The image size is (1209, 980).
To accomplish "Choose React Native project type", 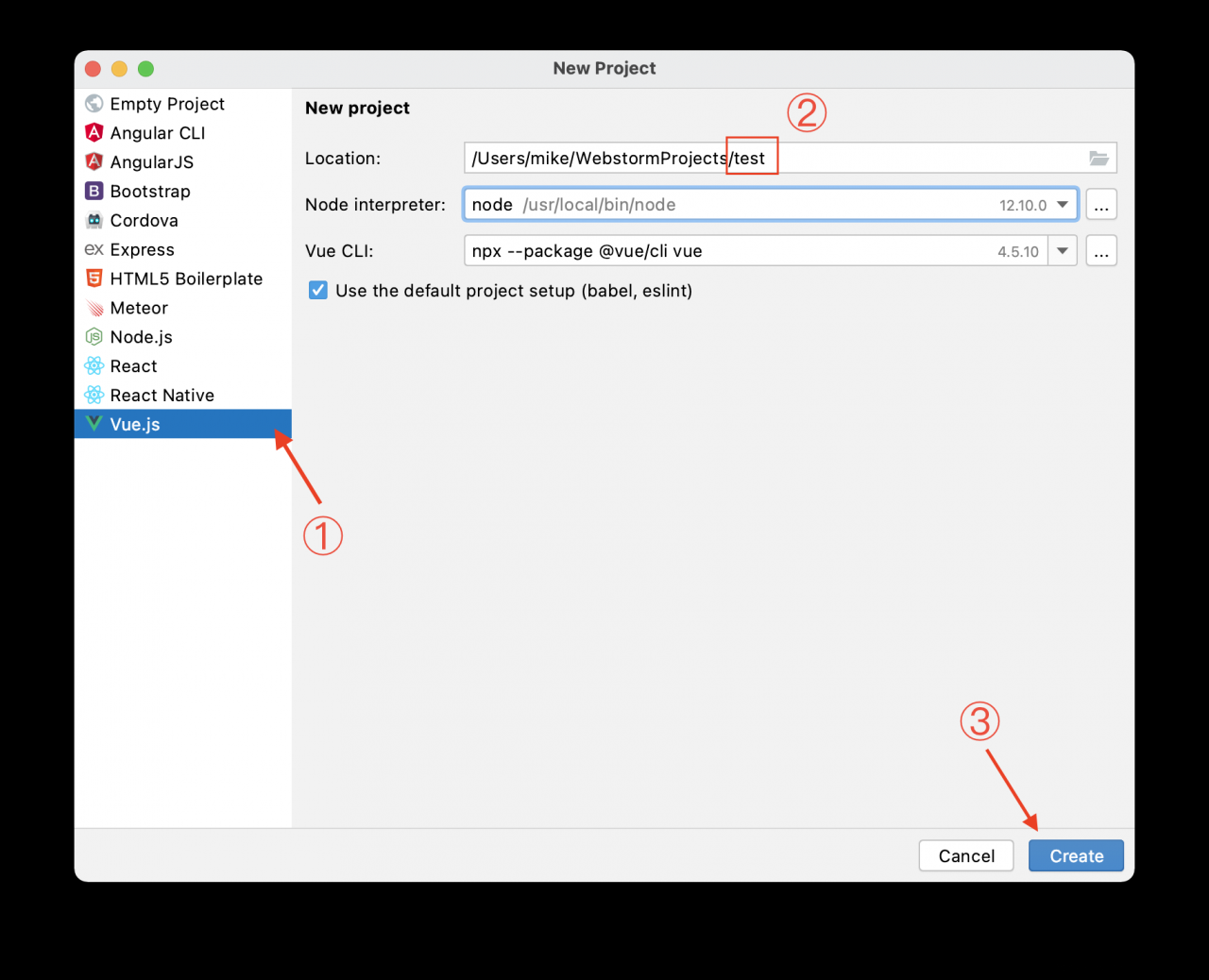I will pos(183,396).
